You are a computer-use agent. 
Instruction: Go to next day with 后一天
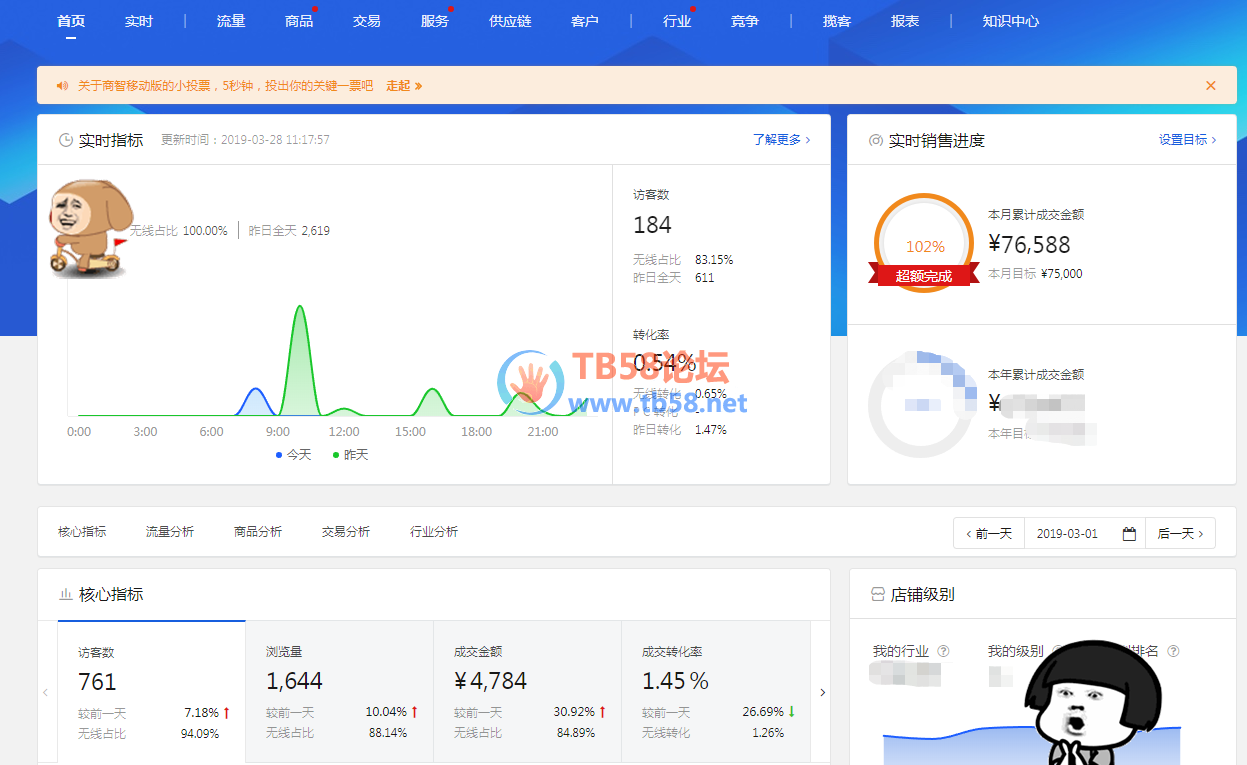(1180, 534)
